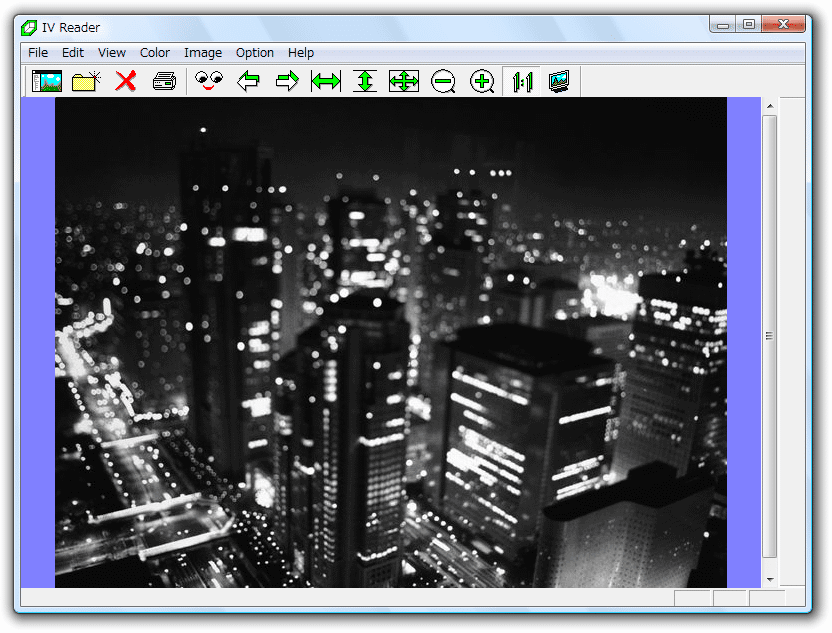Fit image to height vertical arrows icon
The image size is (832, 633).
click(x=365, y=81)
